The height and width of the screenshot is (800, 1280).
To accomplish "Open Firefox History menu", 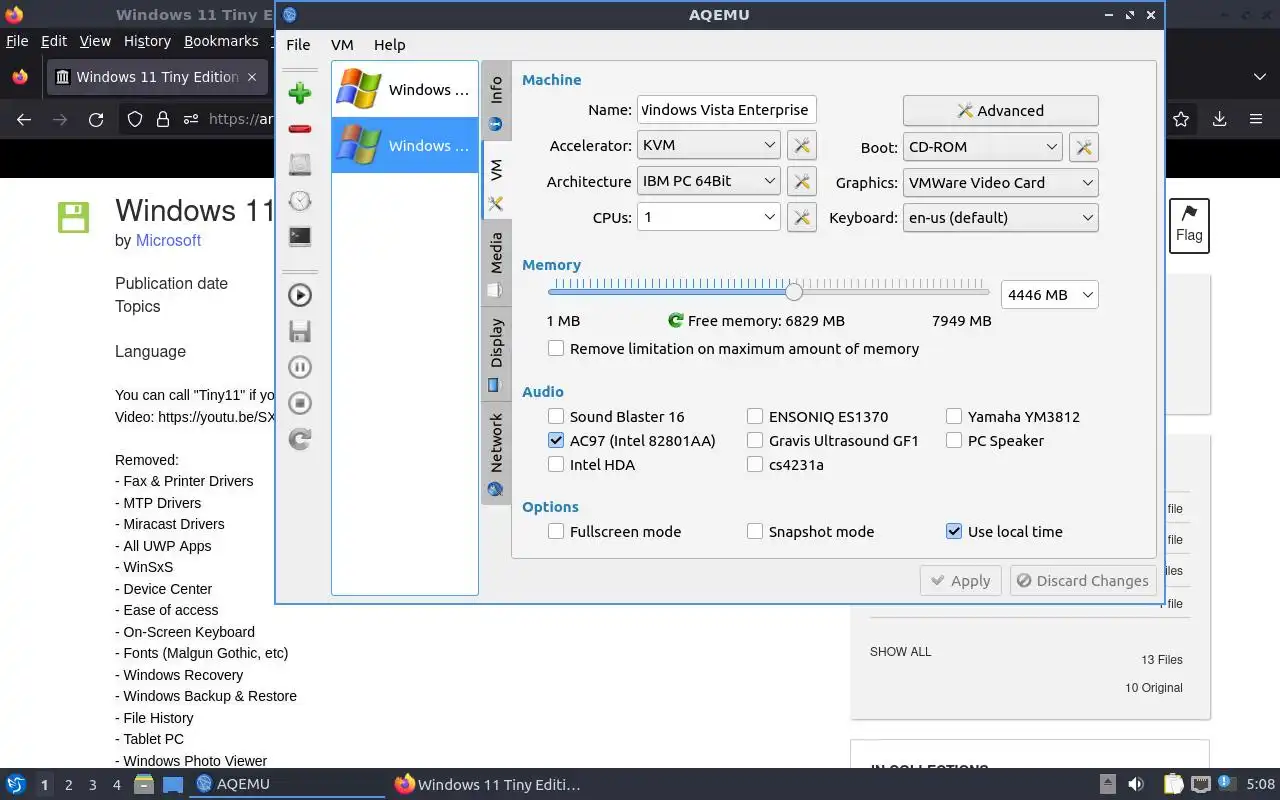I will coord(147,41).
